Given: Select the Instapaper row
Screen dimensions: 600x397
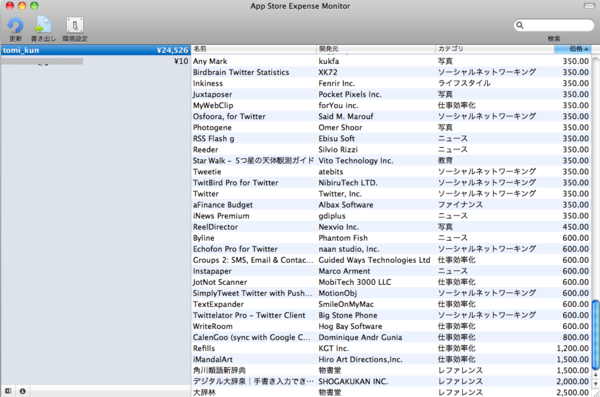Looking at the screenshot, I should click(391, 271).
